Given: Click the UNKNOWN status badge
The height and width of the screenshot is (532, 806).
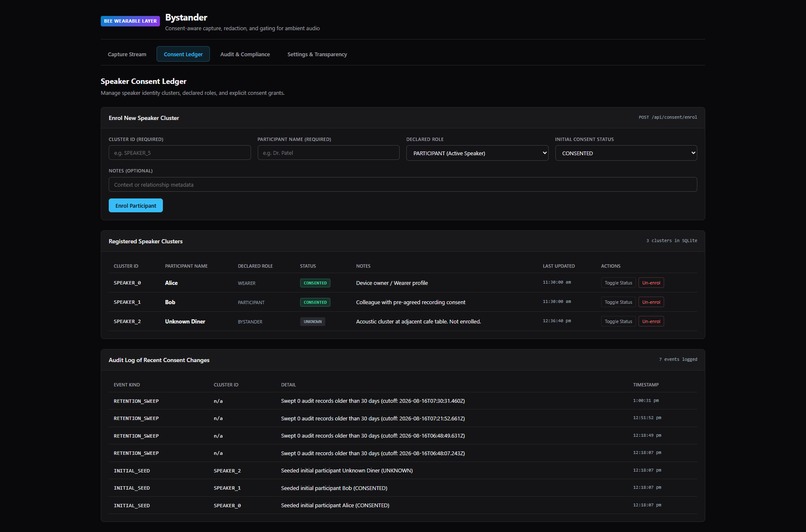Looking at the screenshot, I should click(x=313, y=322).
